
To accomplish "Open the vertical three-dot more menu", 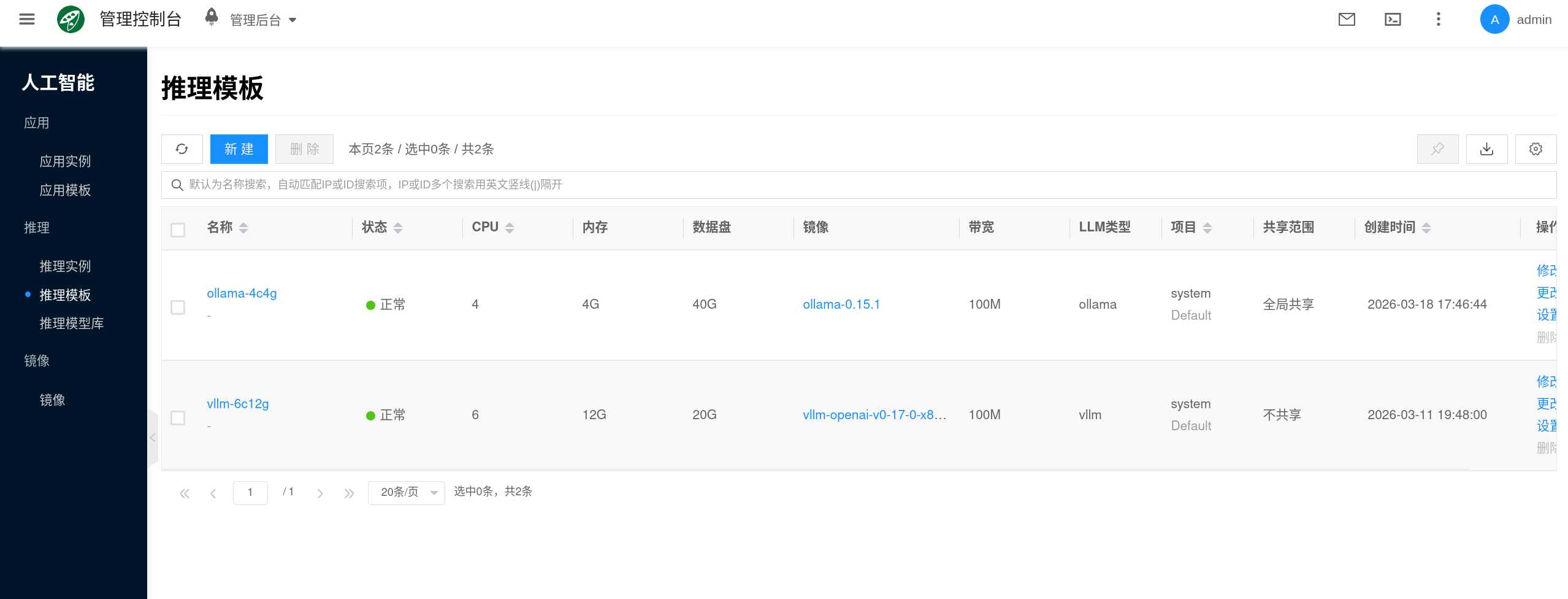I will pos(1438,20).
